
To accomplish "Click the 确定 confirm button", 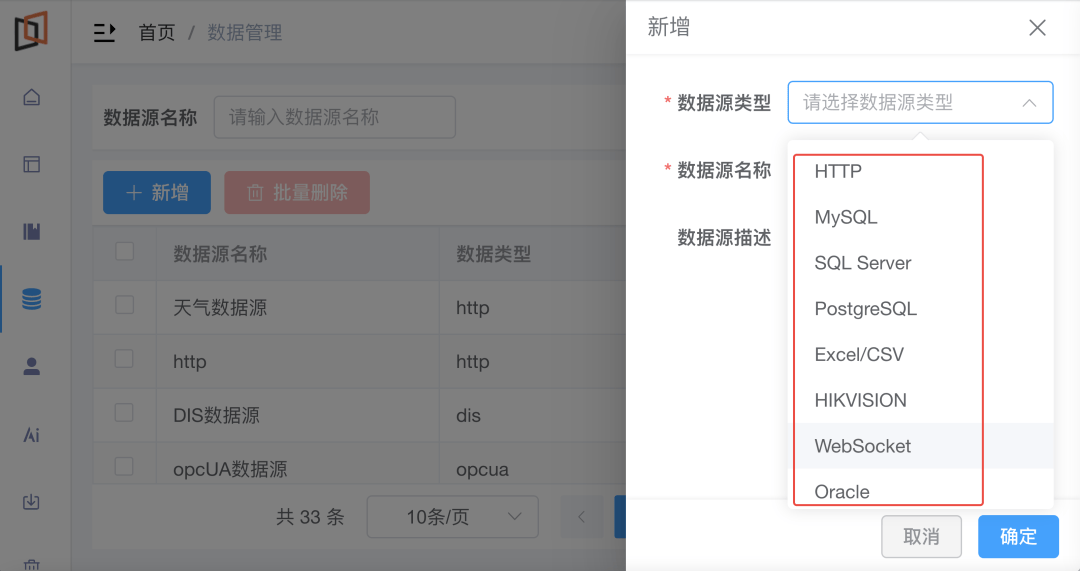I will 1018,537.
